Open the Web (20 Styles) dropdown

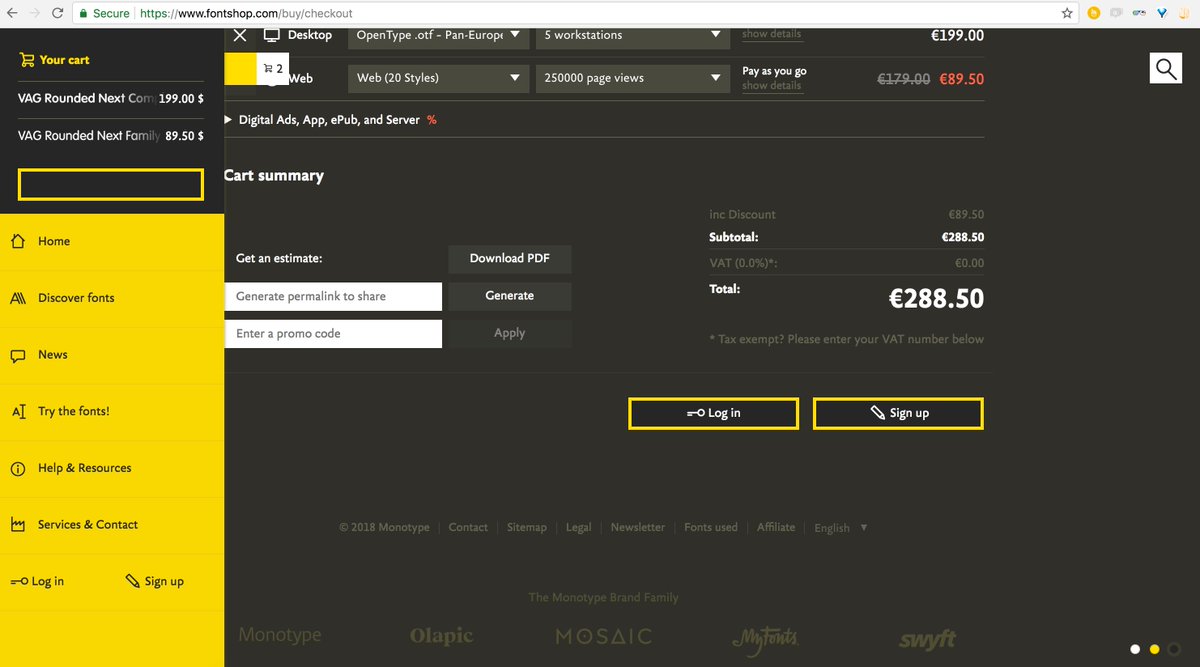click(439, 78)
